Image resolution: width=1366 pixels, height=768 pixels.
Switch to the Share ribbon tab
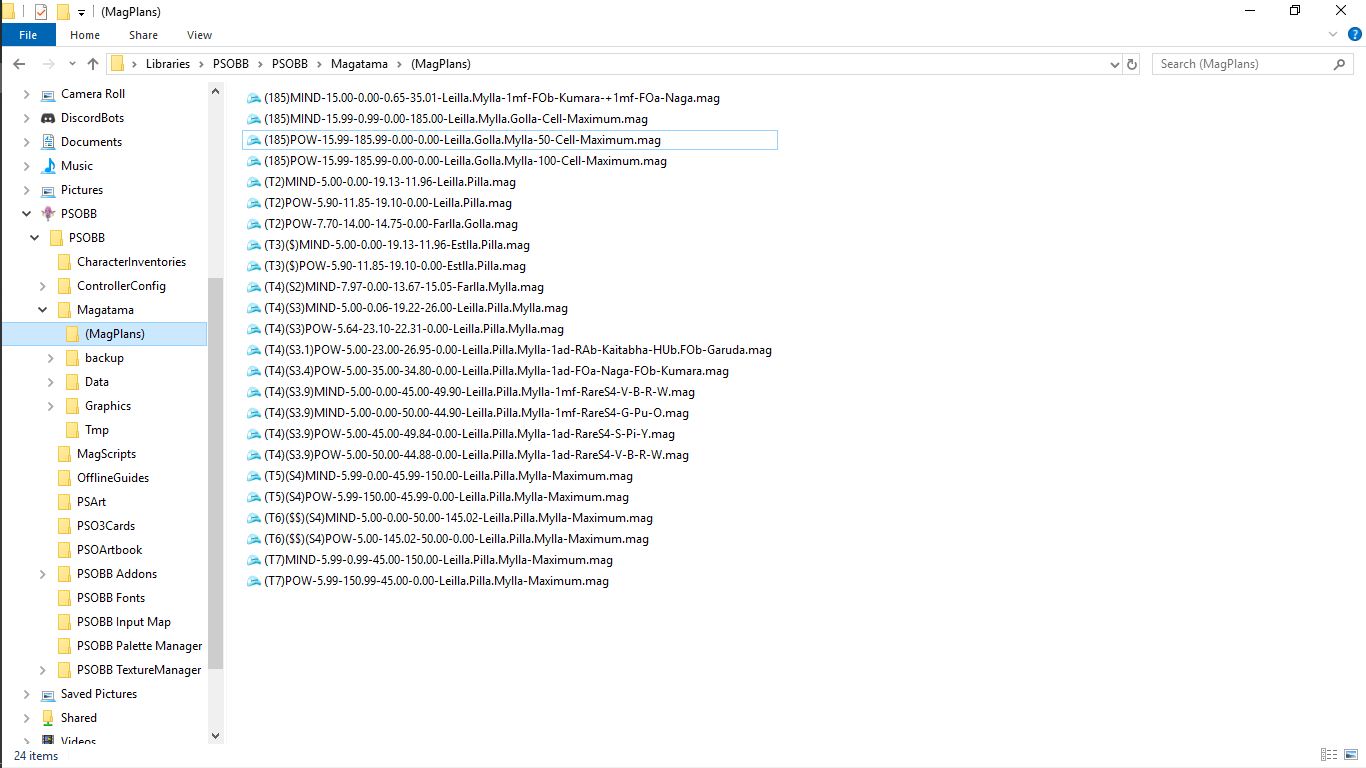143,35
